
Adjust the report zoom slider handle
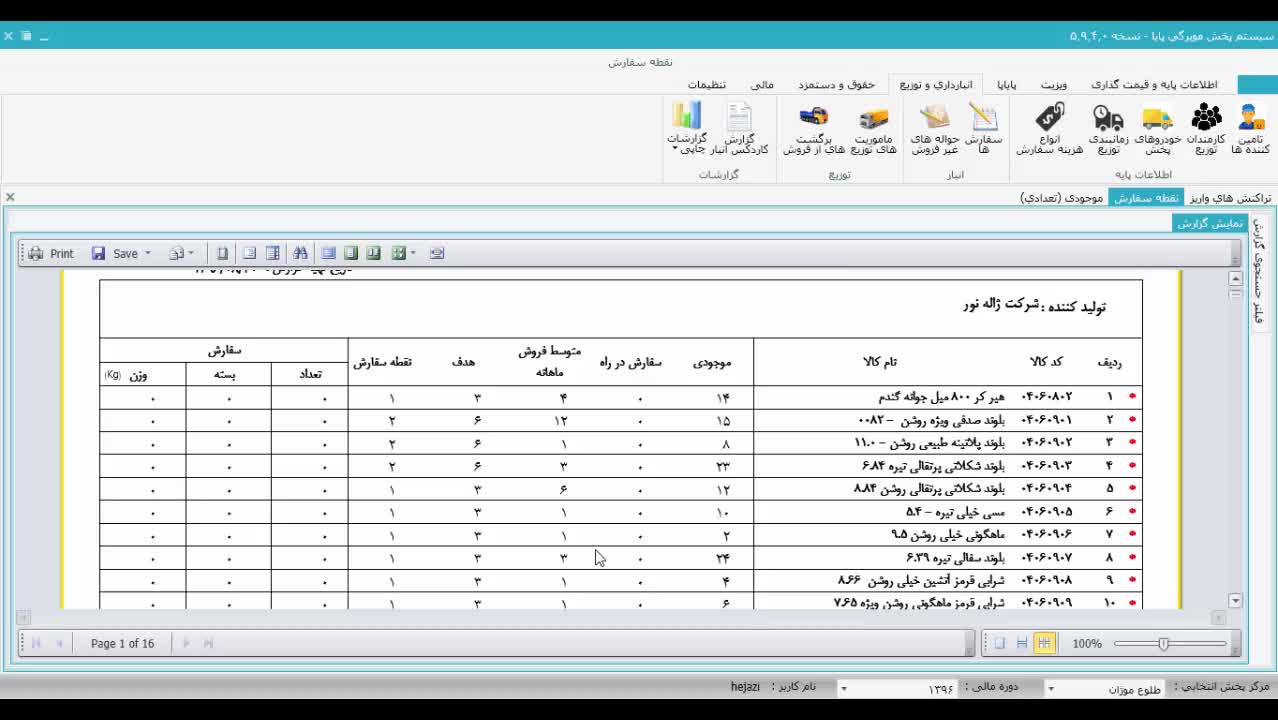(x=1163, y=644)
